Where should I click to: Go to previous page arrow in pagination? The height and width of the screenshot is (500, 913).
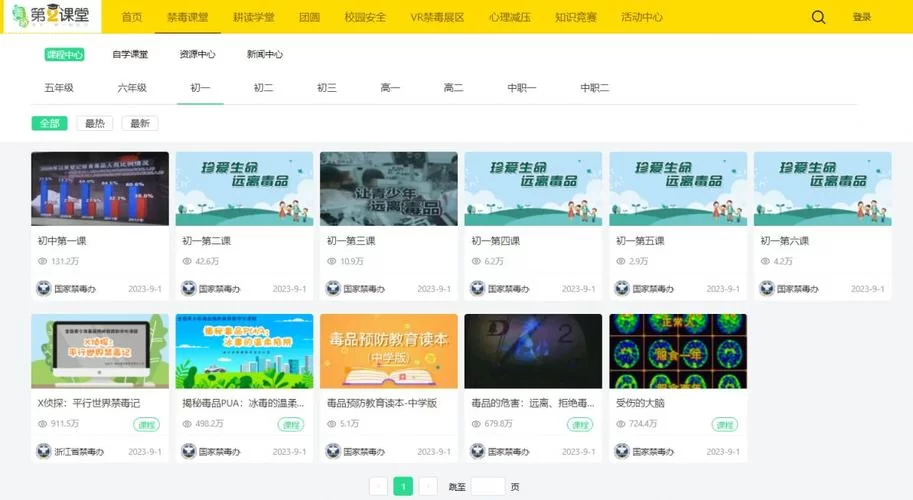[x=378, y=486]
